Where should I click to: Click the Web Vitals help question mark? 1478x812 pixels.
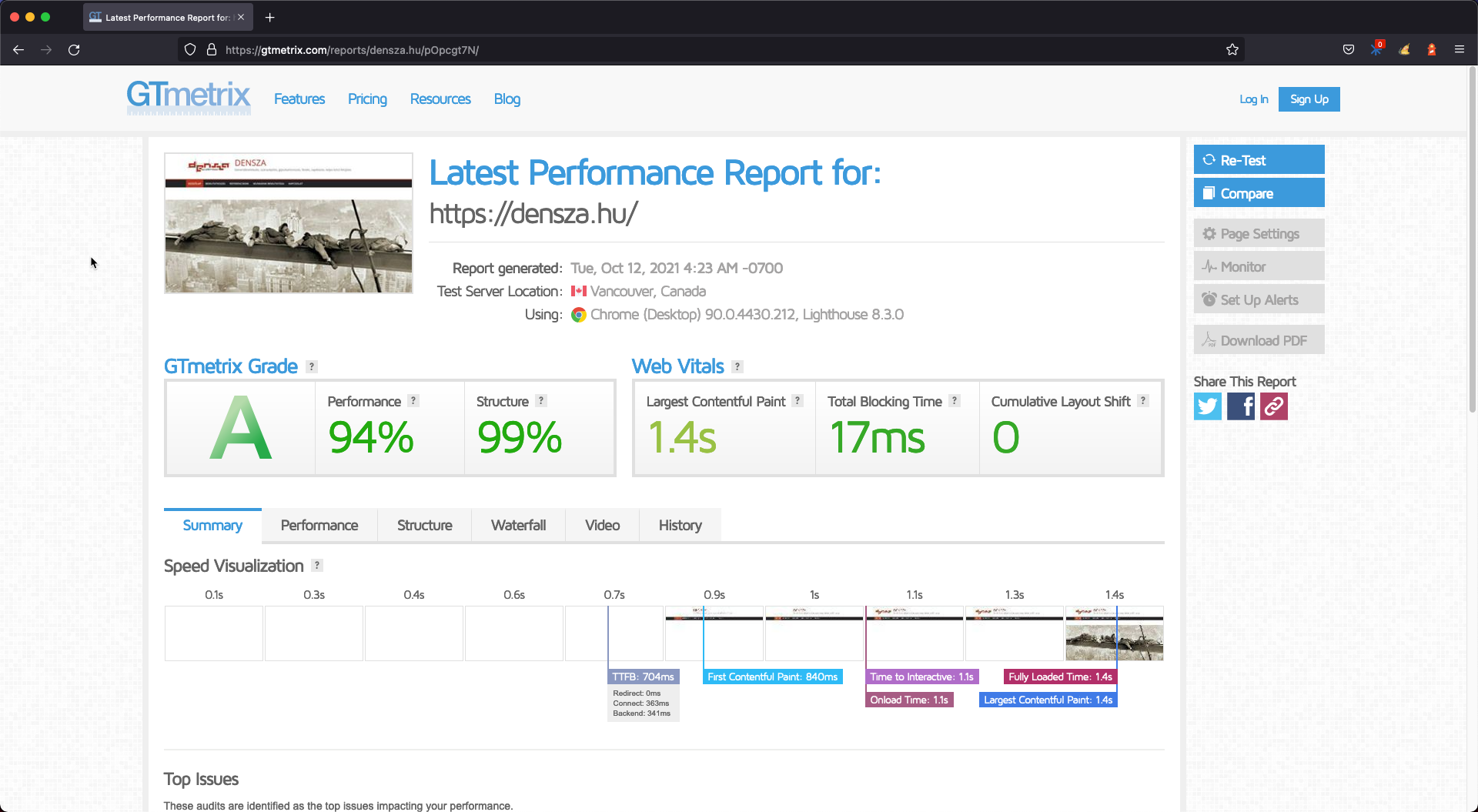point(737,367)
